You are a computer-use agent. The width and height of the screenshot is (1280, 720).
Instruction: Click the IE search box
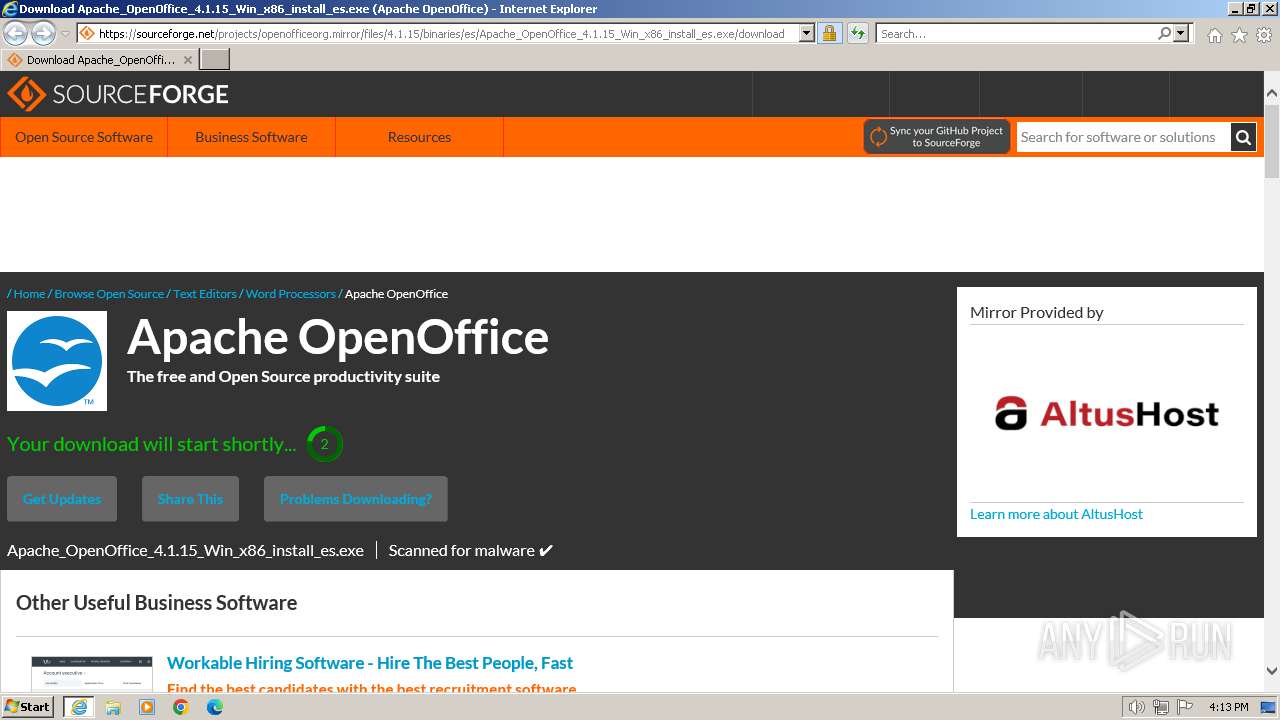tap(1016, 34)
